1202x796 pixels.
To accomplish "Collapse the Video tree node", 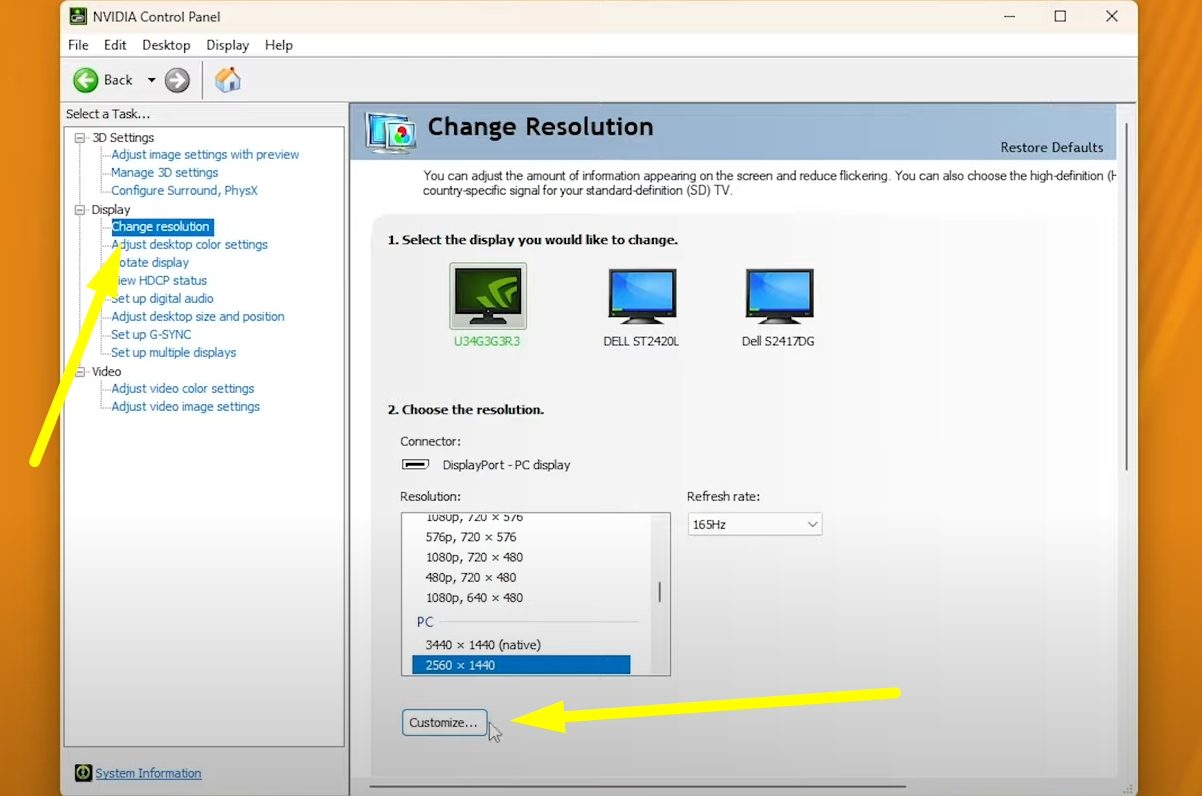I will (80, 372).
